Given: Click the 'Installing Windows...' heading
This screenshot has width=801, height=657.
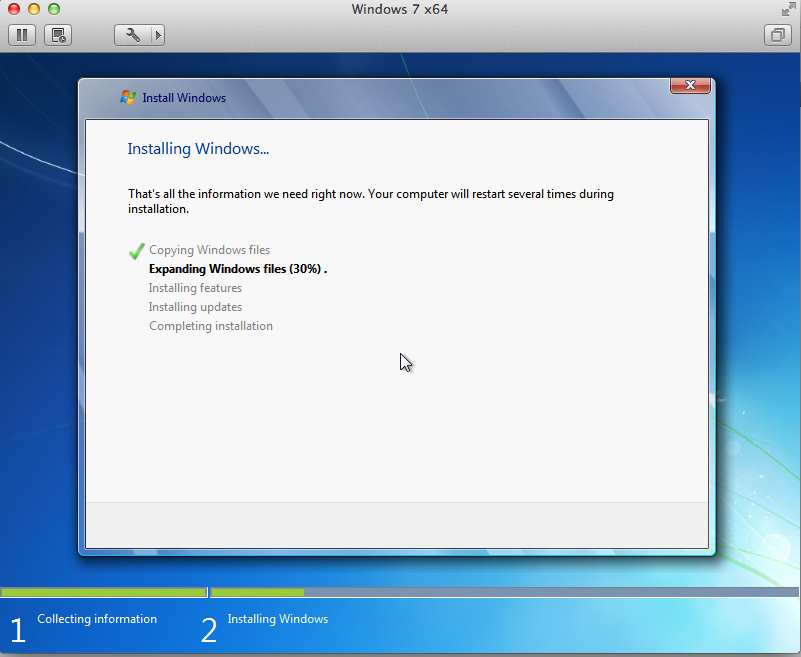Looking at the screenshot, I should pos(198,149).
